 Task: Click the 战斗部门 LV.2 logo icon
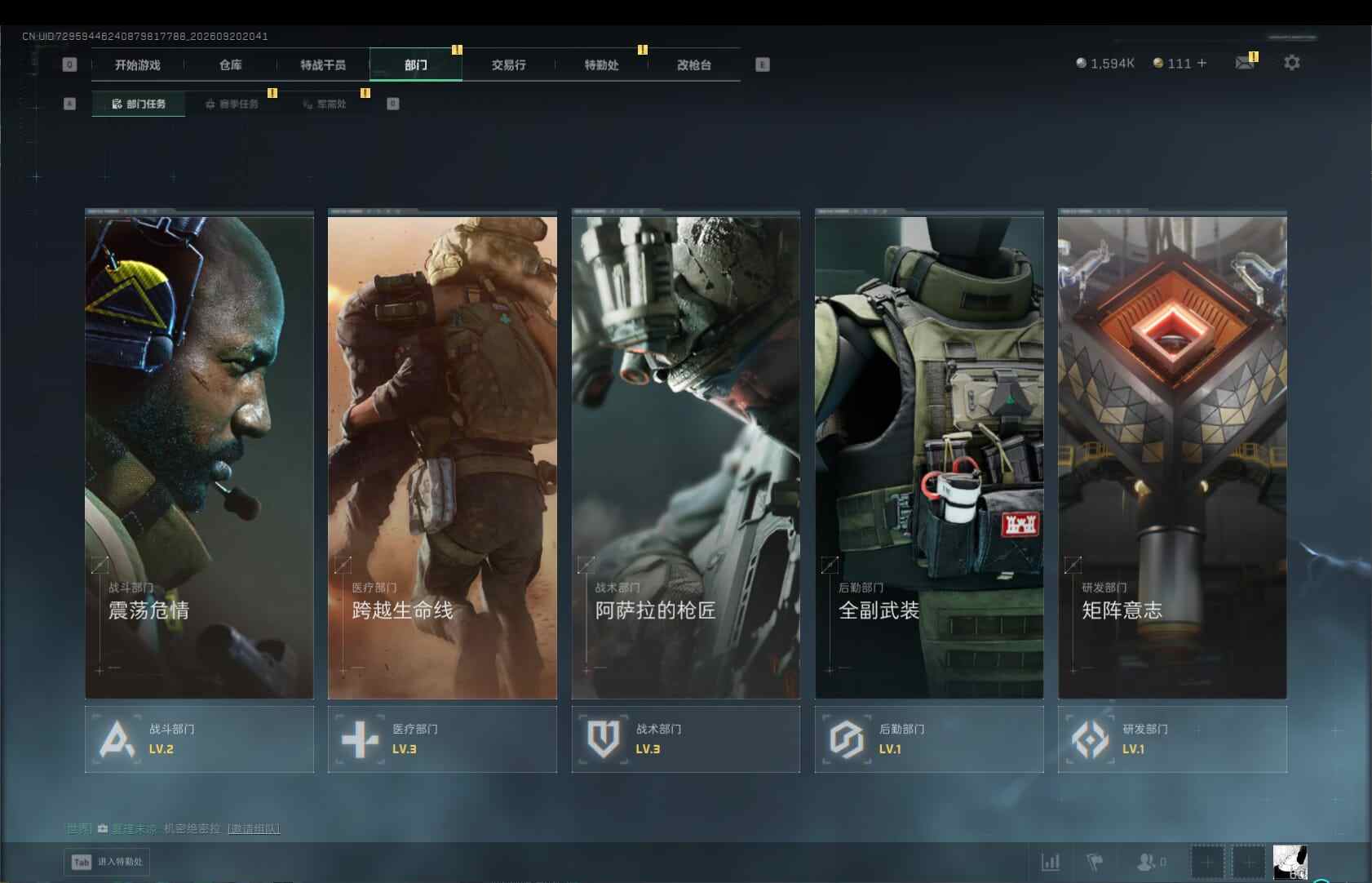pos(117,739)
